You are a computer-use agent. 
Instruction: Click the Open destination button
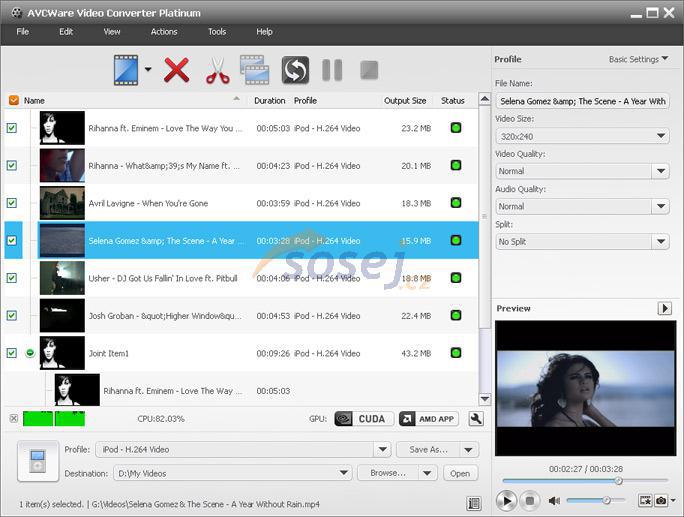click(460, 473)
